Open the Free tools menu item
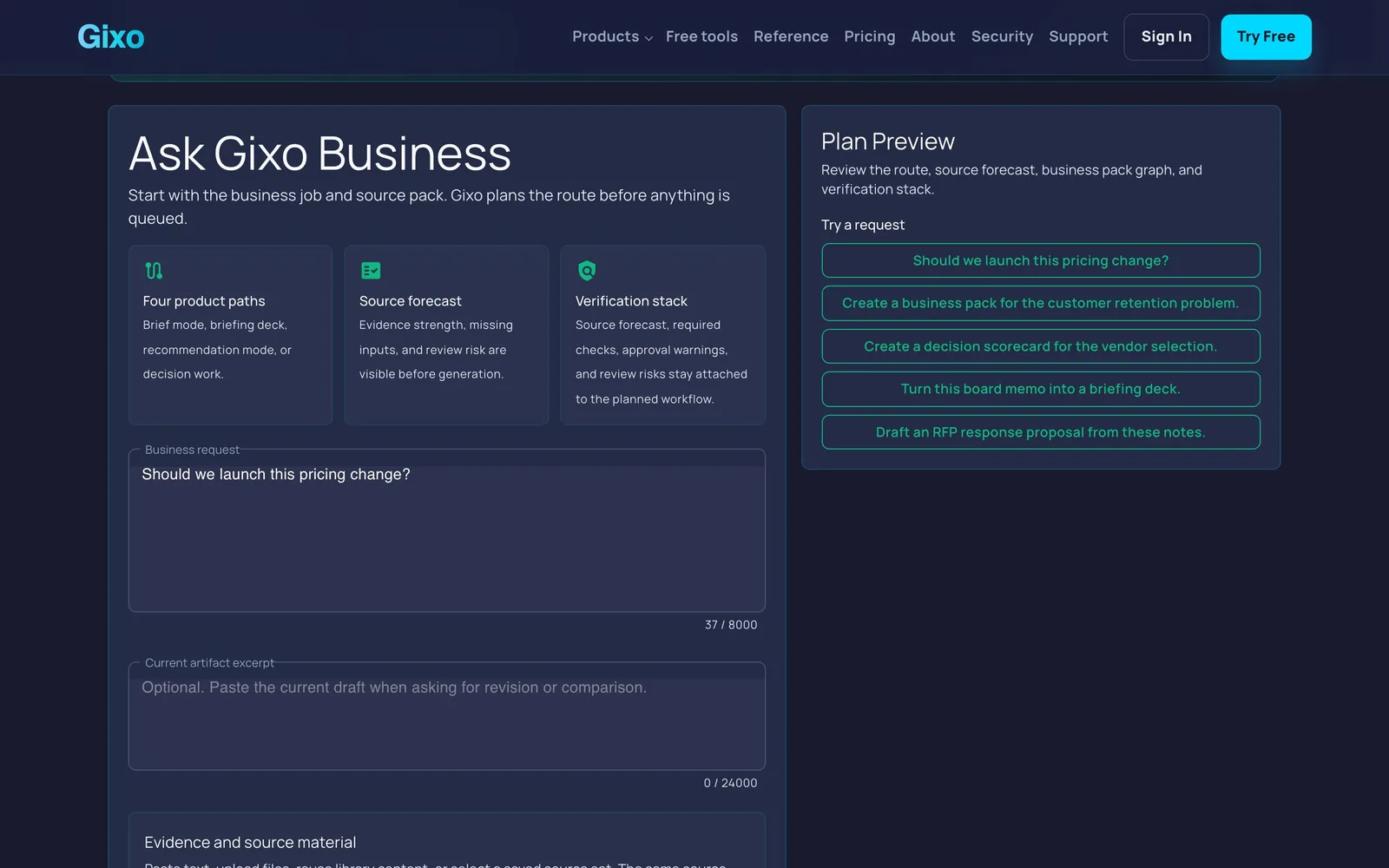This screenshot has width=1389, height=868. click(x=701, y=36)
